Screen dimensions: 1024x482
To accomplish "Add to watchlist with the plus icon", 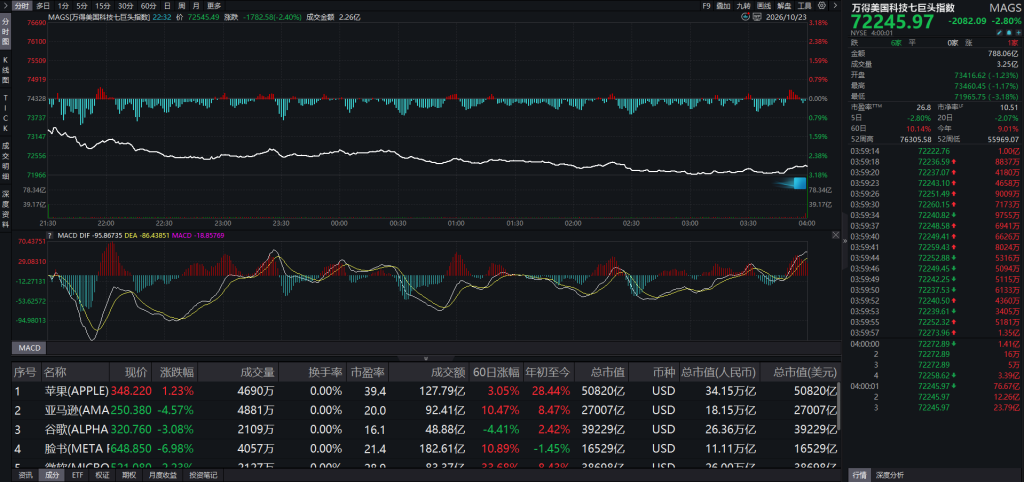I will tap(1018, 32).
